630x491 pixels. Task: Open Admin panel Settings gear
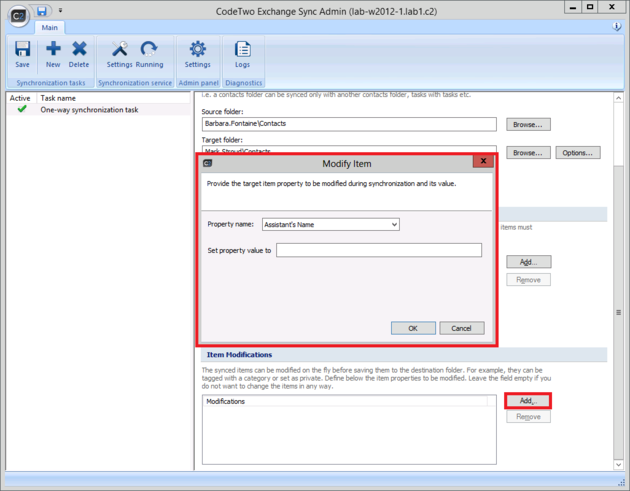click(x=197, y=54)
